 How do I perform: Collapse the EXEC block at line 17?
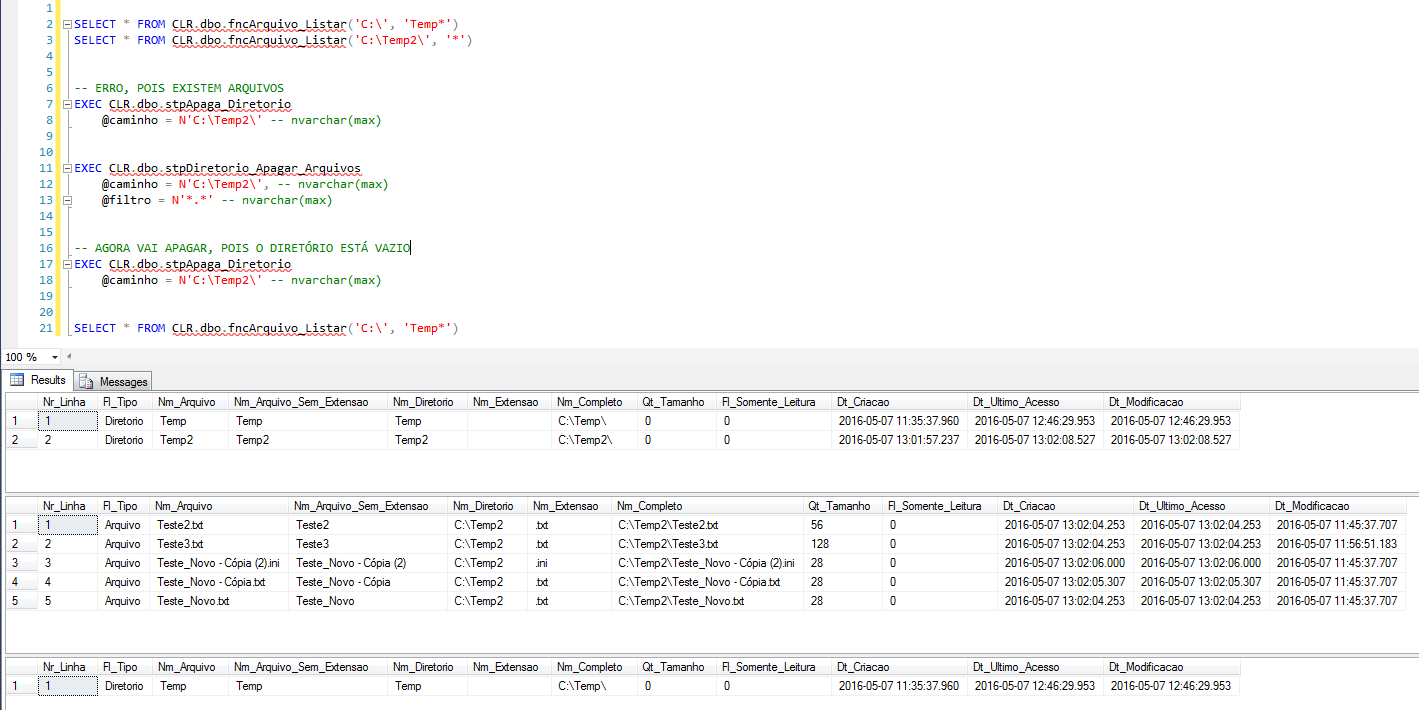point(66,265)
